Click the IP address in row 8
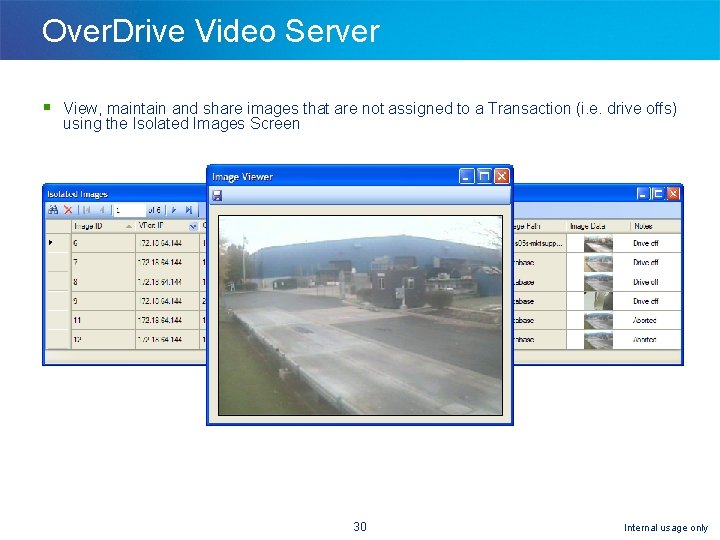The height and width of the screenshot is (540, 720). pyautogui.click(x=161, y=281)
